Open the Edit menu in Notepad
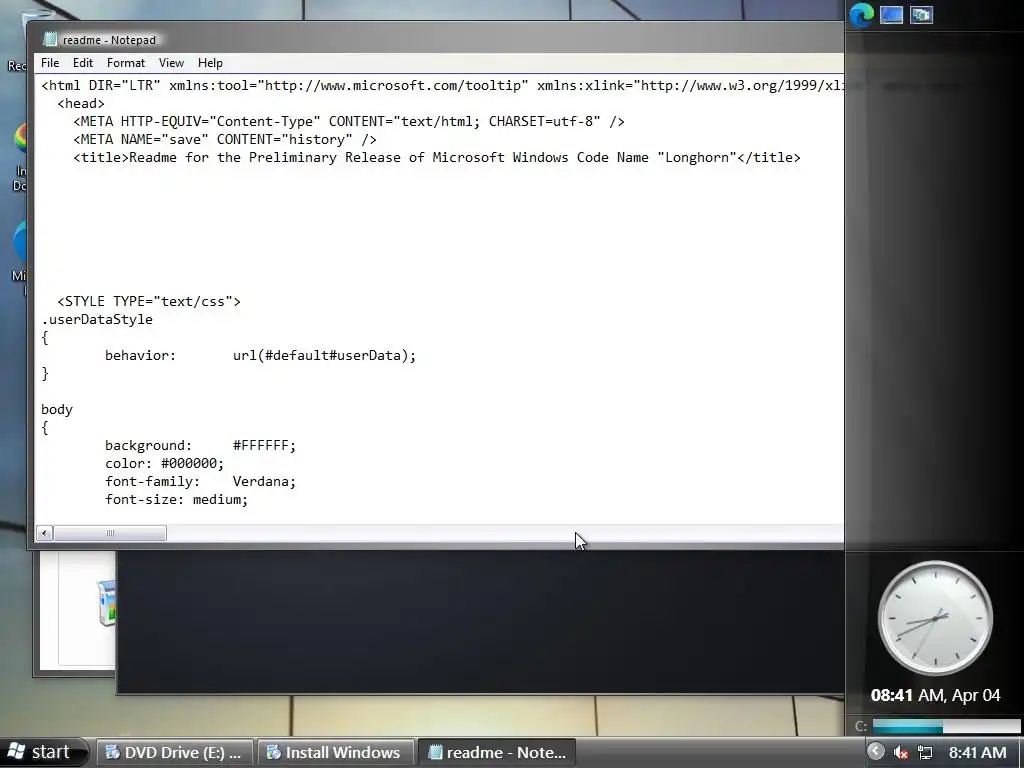Image resolution: width=1024 pixels, height=768 pixels. pos(82,63)
